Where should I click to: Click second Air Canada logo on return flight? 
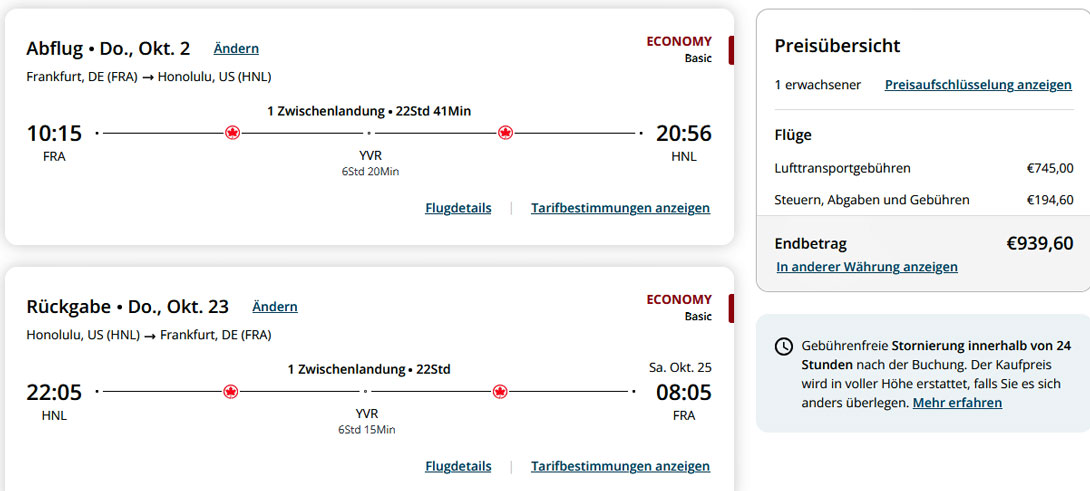click(500, 391)
